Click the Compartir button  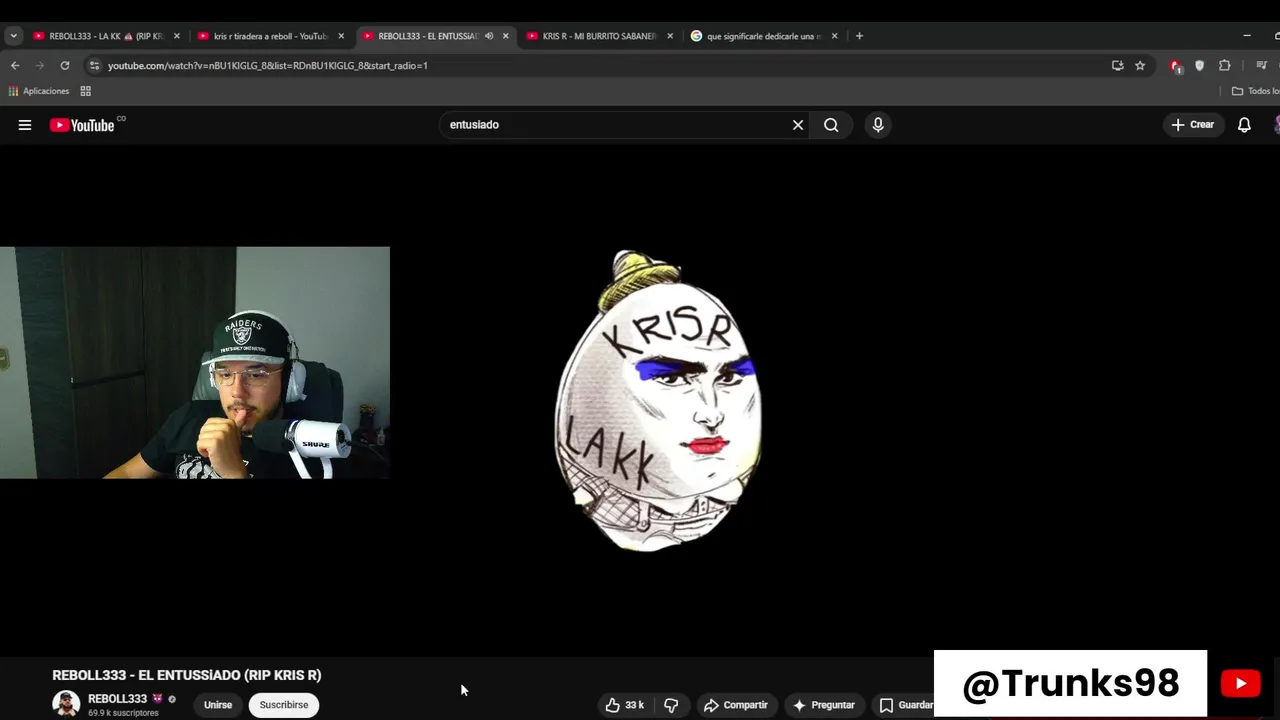point(736,705)
